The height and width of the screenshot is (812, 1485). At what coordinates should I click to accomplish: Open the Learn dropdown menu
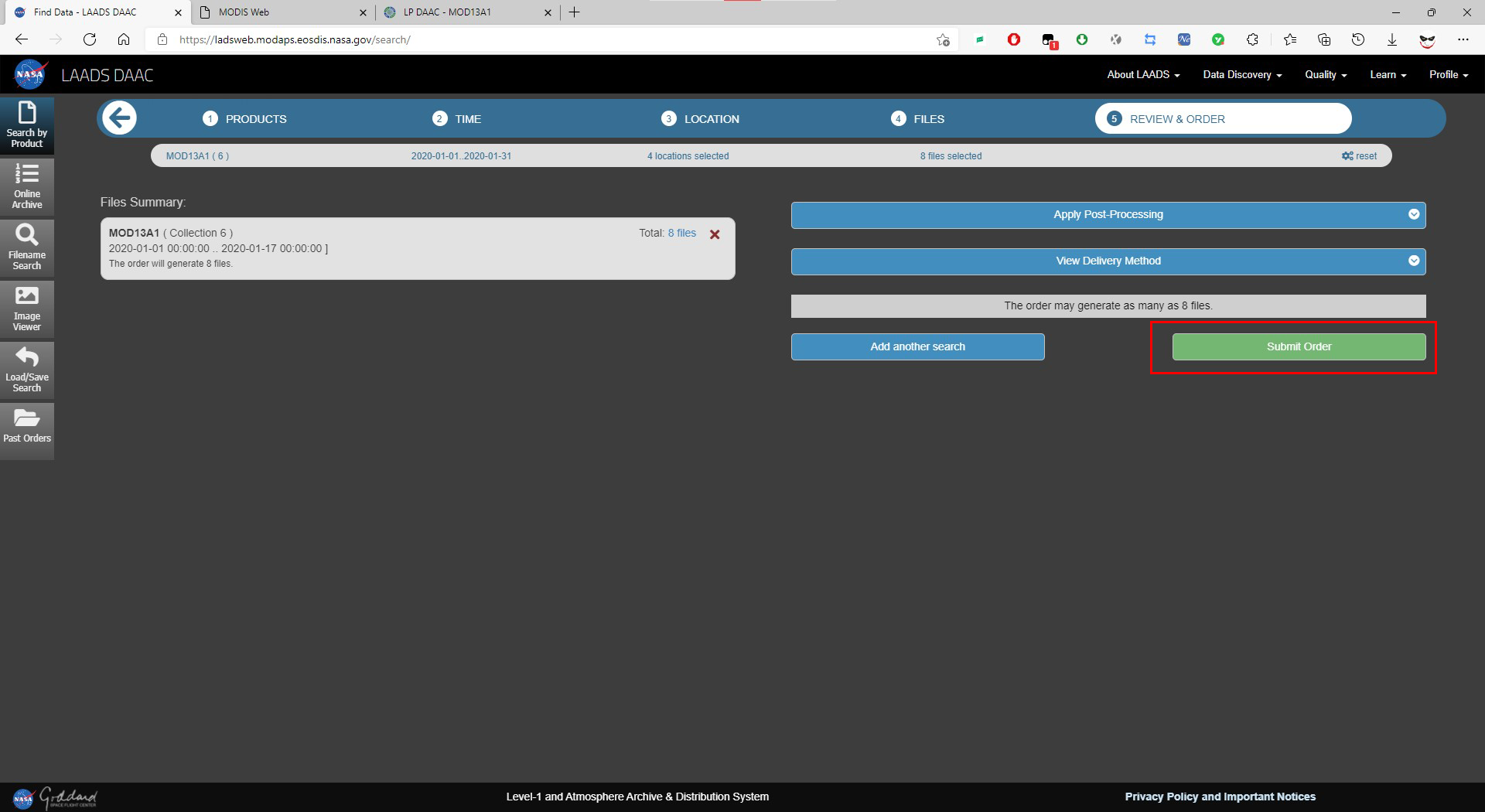pos(1388,75)
